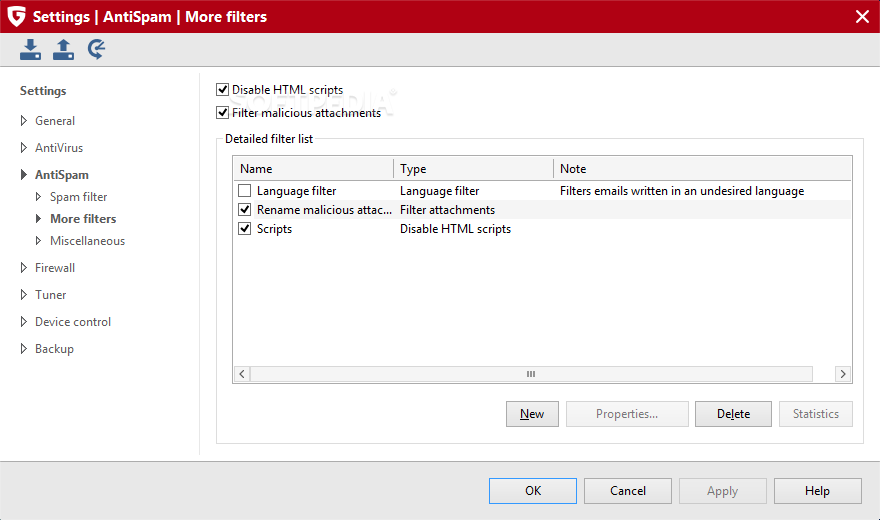Open the Firewall settings section

[x=55, y=268]
